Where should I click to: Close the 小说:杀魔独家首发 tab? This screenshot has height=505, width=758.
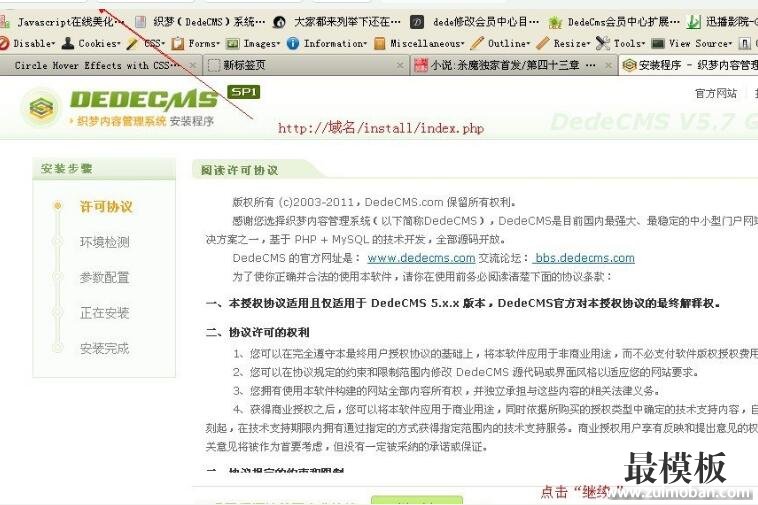coord(608,65)
